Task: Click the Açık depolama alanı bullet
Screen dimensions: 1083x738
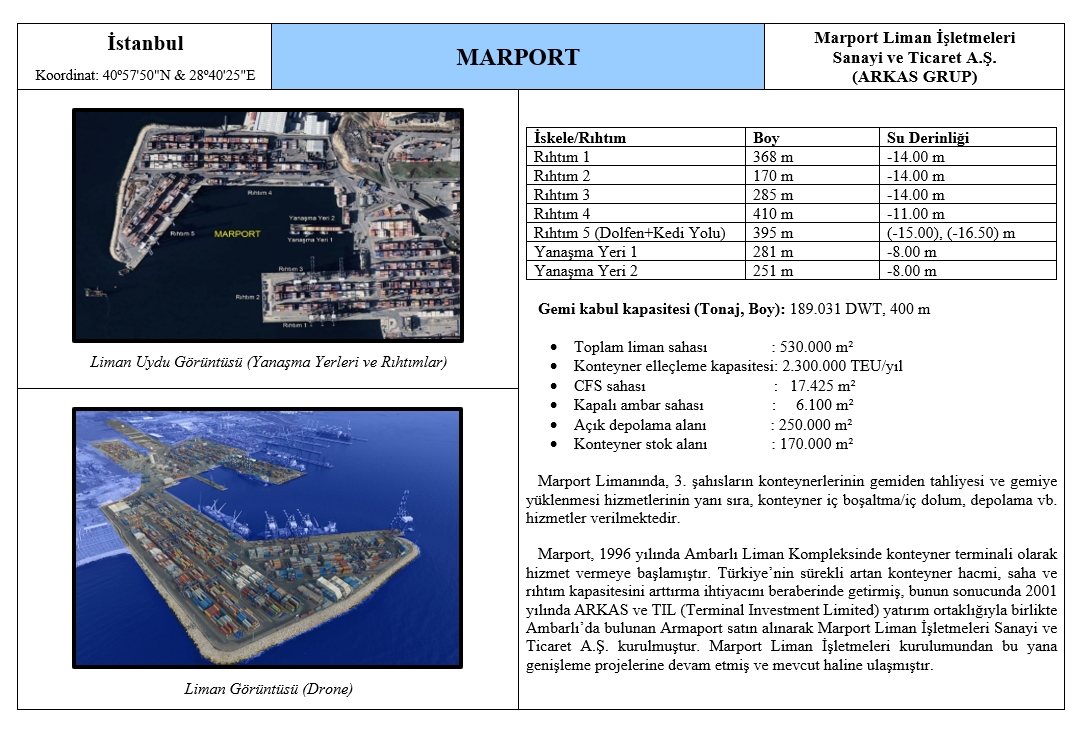Action: (x=640, y=424)
